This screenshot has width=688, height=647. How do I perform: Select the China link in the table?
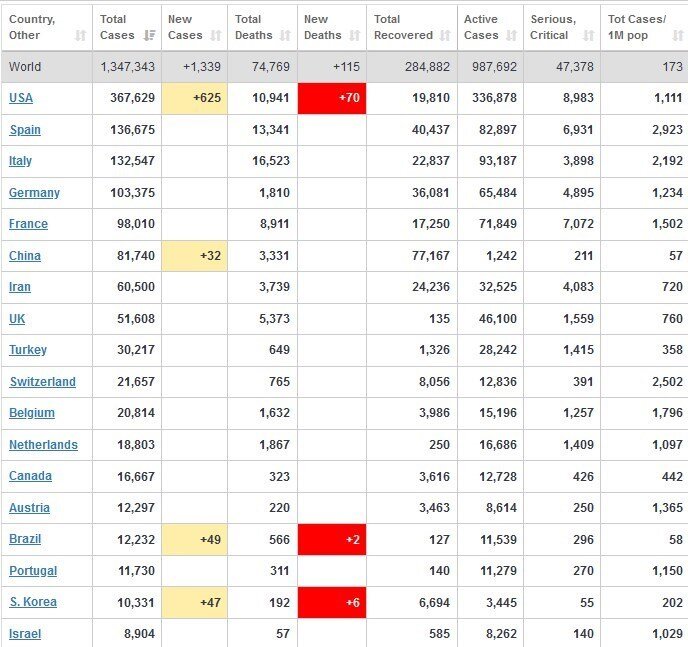pyautogui.click(x=25, y=256)
